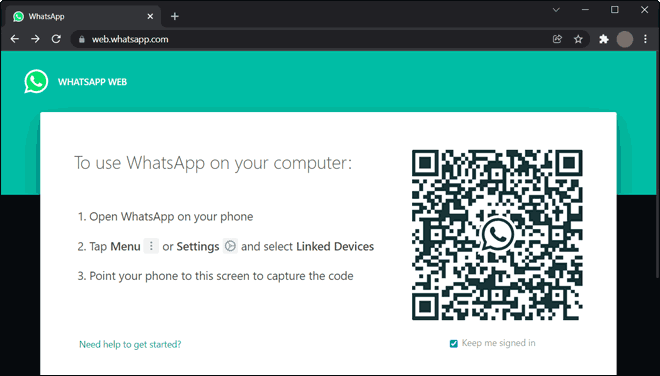Open the share this page icon

[x=557, y=39]
